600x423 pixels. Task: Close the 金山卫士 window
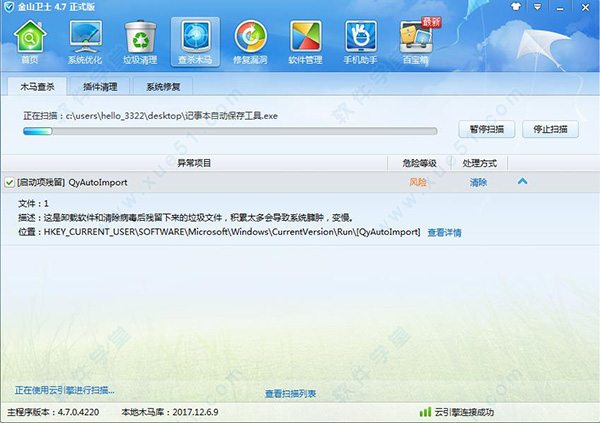[x=585, y=7]
